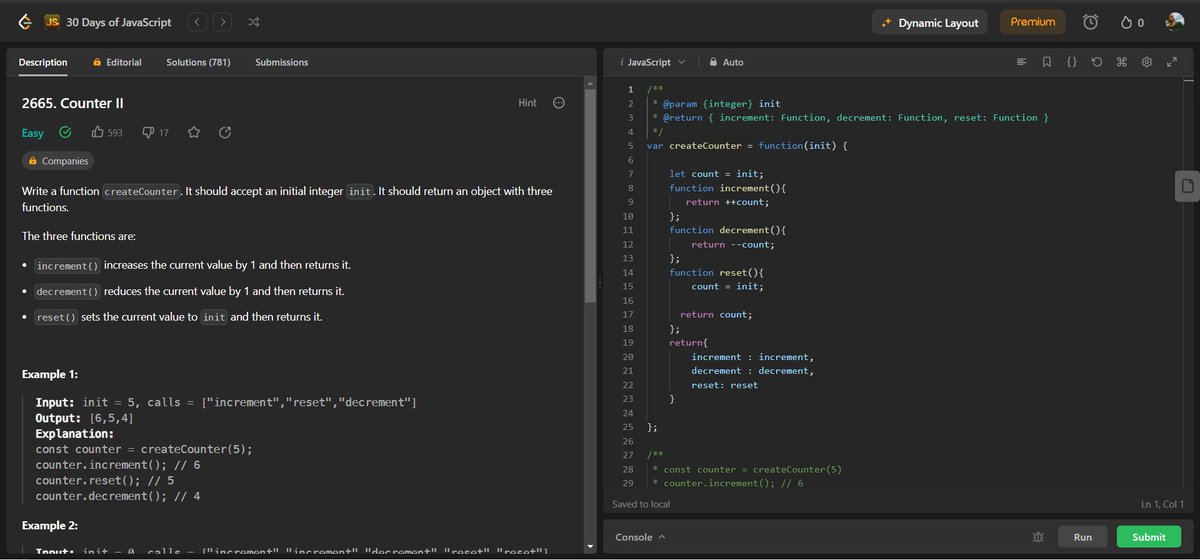Open the streak flame counter
This screenshot has width=1200, height=560.
point(1132,22)
